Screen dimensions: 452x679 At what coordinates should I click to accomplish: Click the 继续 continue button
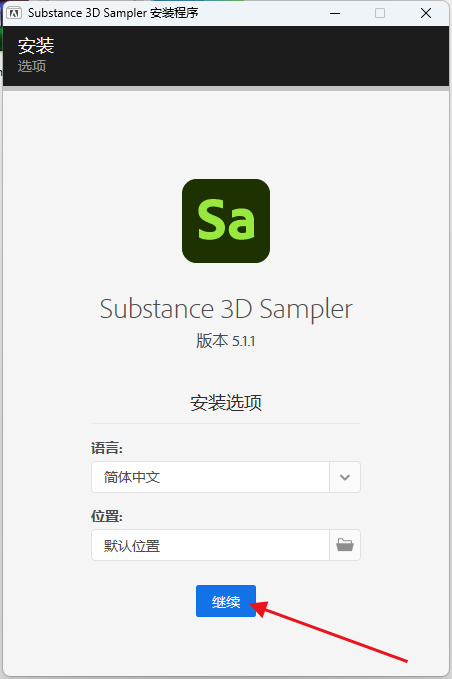pyautogui.click(x=226, y=601)
